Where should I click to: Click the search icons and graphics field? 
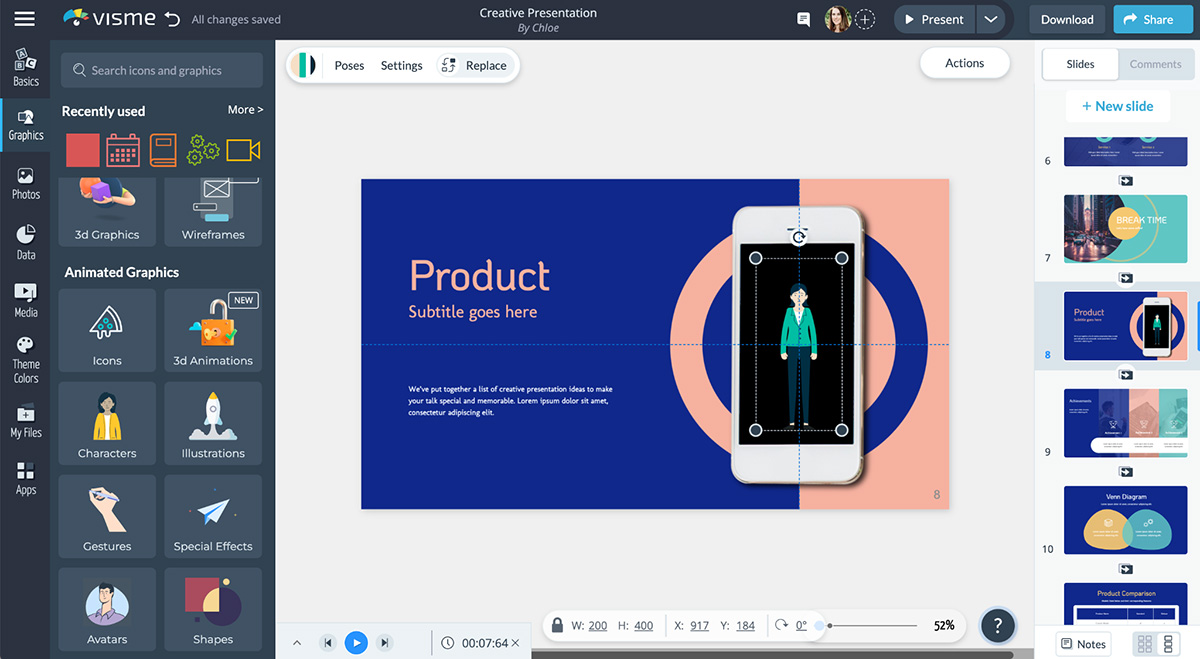[162, 70]
